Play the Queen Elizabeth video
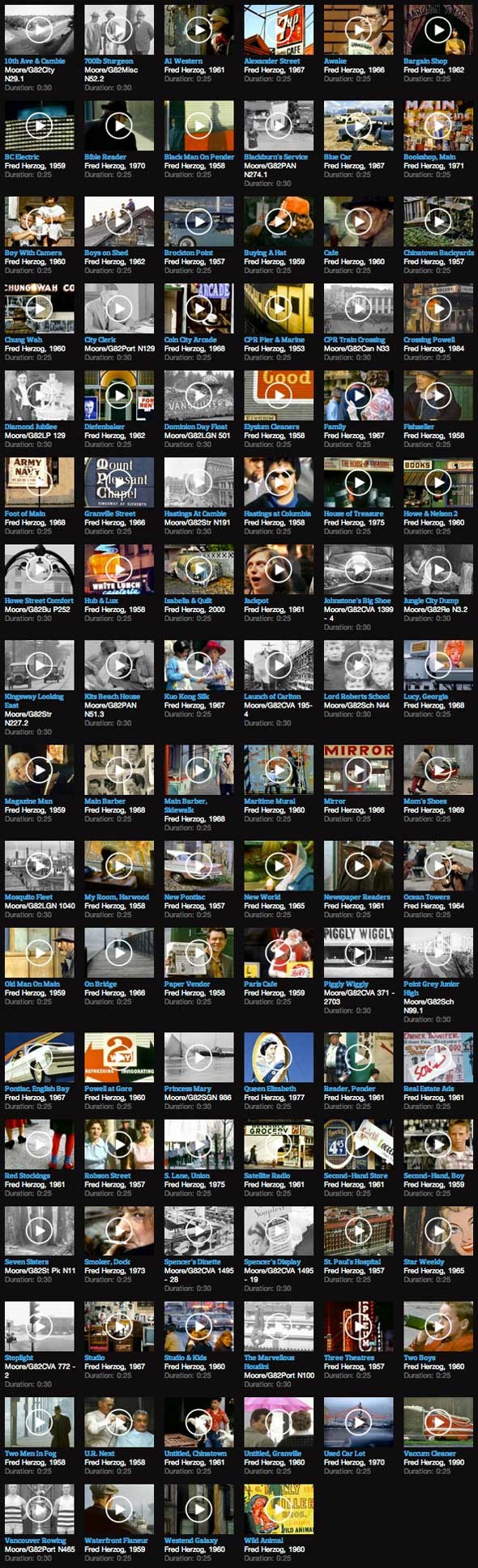This screenshot has width=478, height=1568. click(x=279, y=1057)
